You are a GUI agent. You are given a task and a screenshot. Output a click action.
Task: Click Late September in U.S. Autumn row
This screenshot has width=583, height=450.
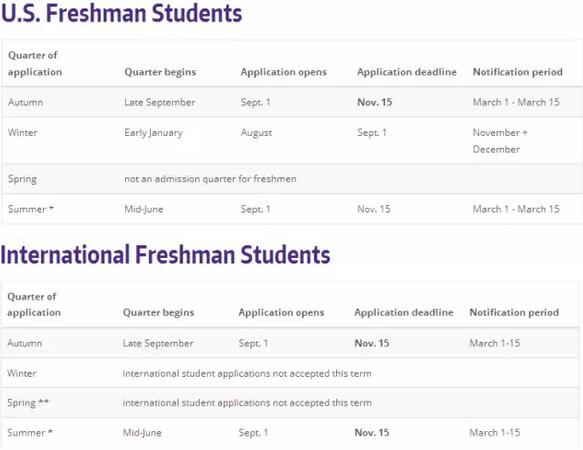coord(160,102)
